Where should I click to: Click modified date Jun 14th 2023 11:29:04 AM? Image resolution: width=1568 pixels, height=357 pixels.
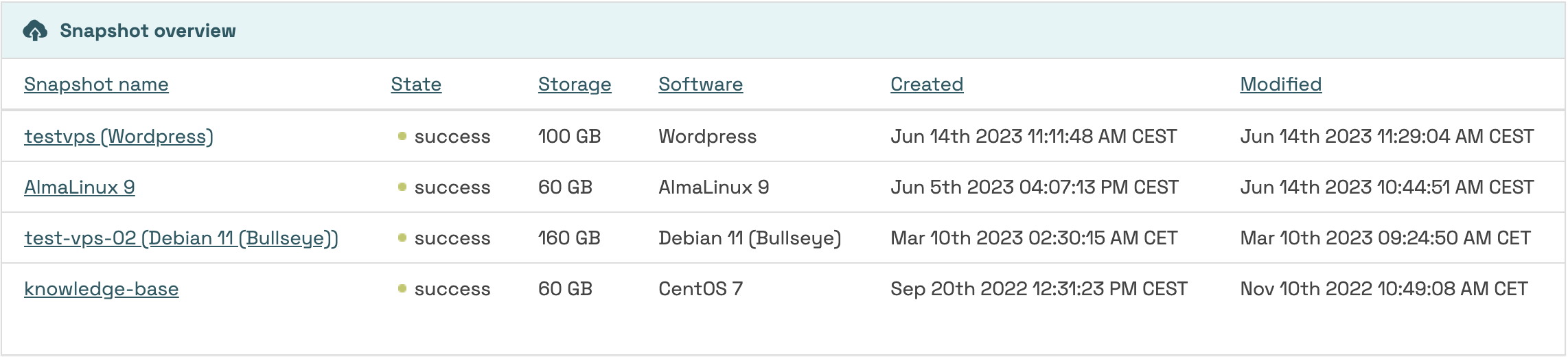click(1387, 137)
